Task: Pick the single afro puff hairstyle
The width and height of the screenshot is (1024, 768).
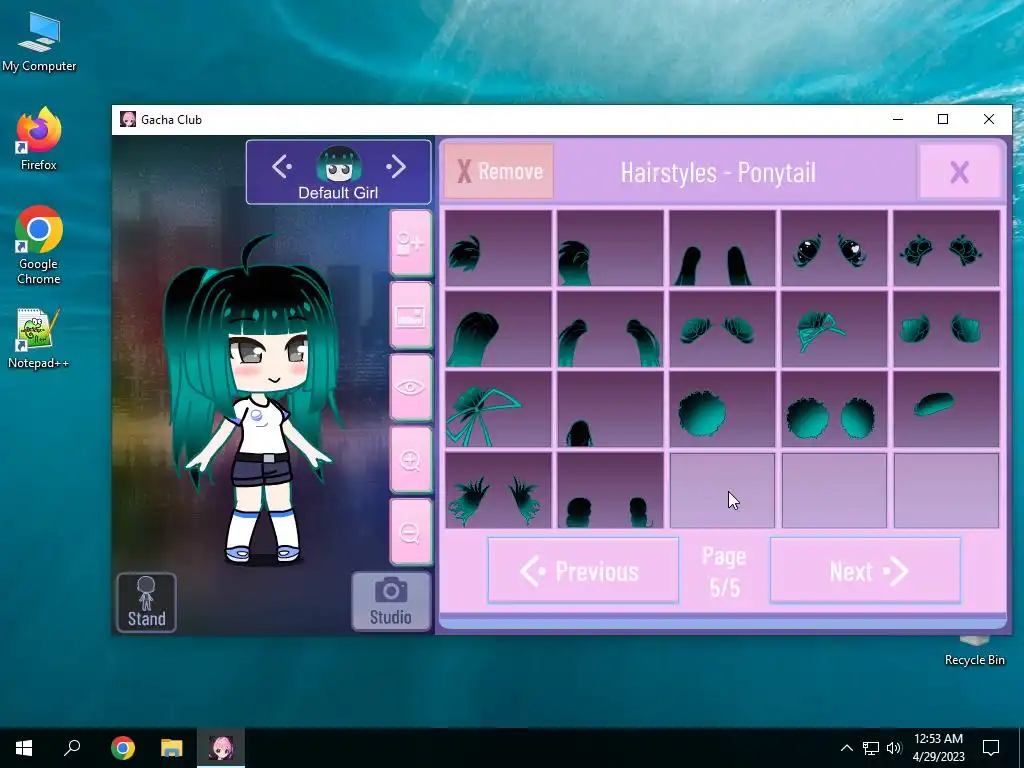Action: coord(722,409)
